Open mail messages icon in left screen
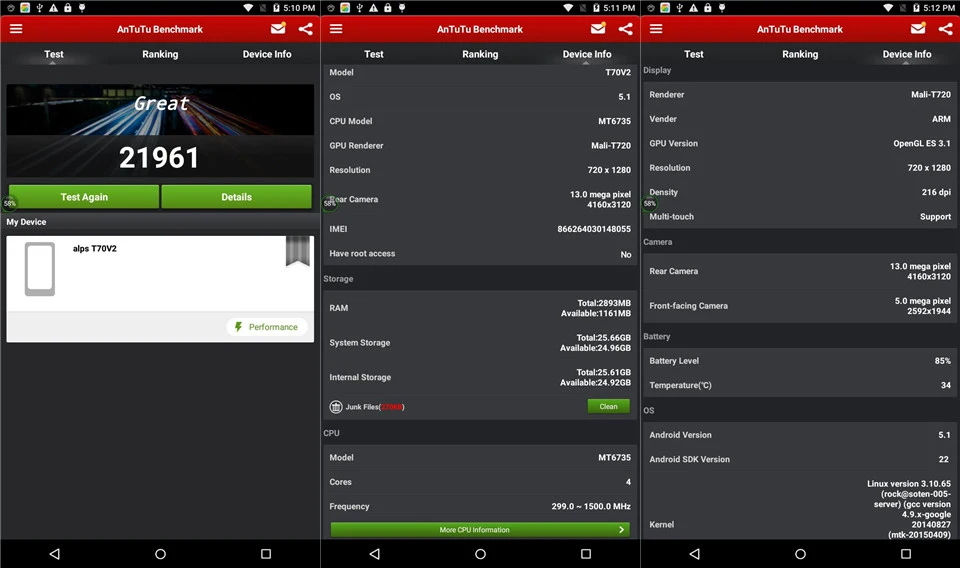This screenshot has width=960, height=568. pos(279,28)
